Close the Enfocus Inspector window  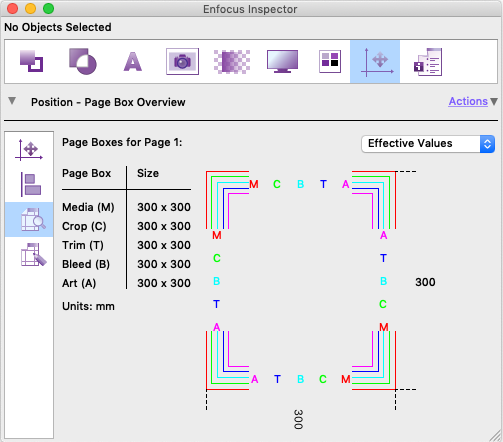[12, 9]
